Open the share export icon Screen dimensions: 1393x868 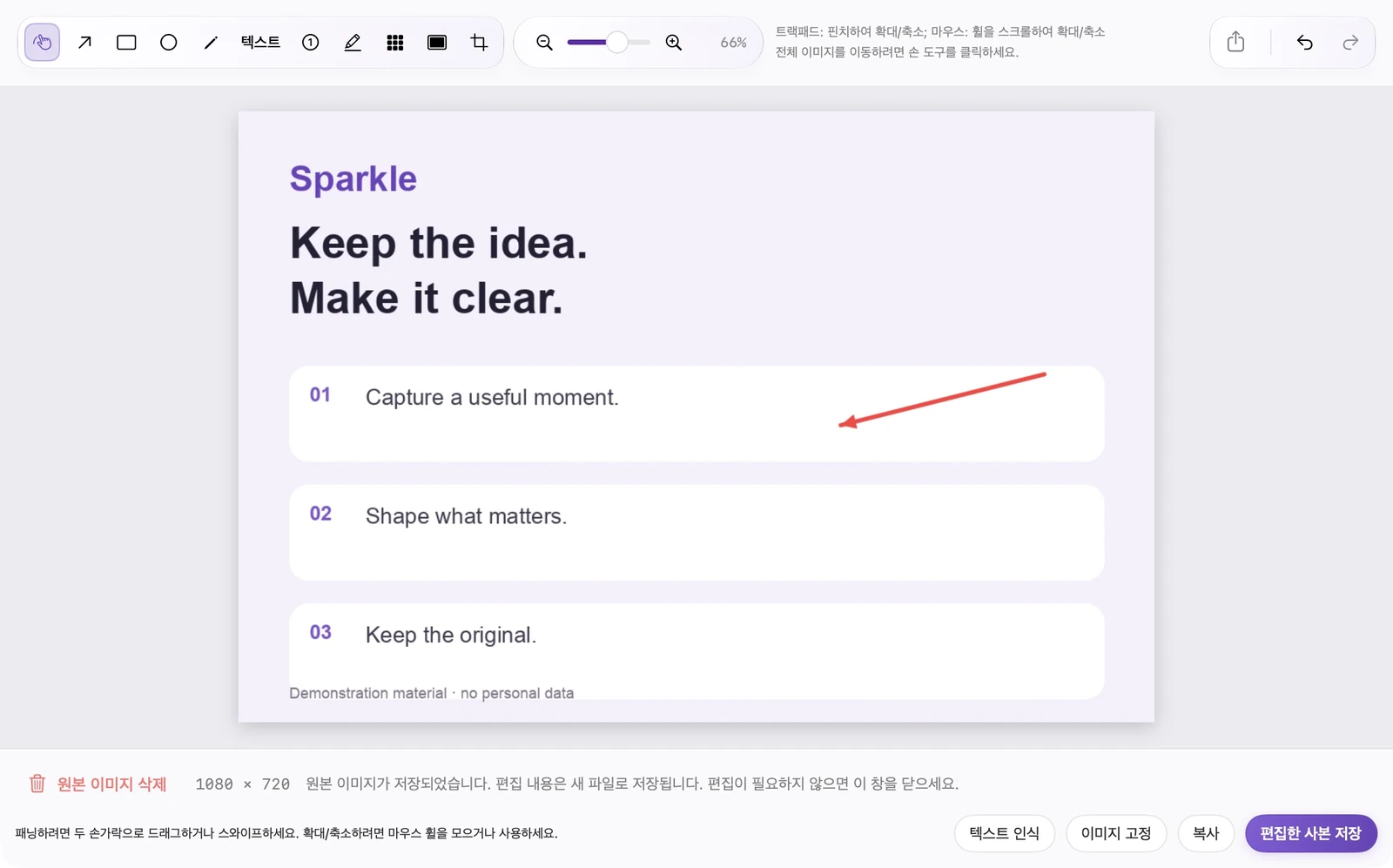1235,42
